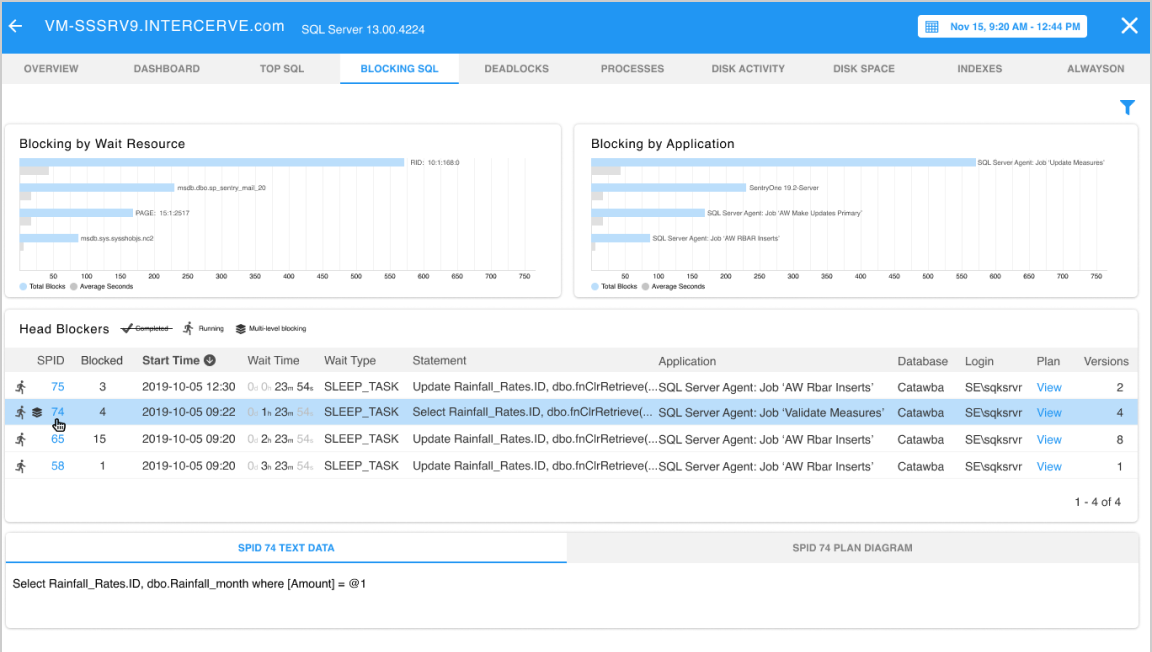The height and width of the screenshot is (652, 1152).
Task: Open the date range picker Nov 15
Action: [1014, 27]
